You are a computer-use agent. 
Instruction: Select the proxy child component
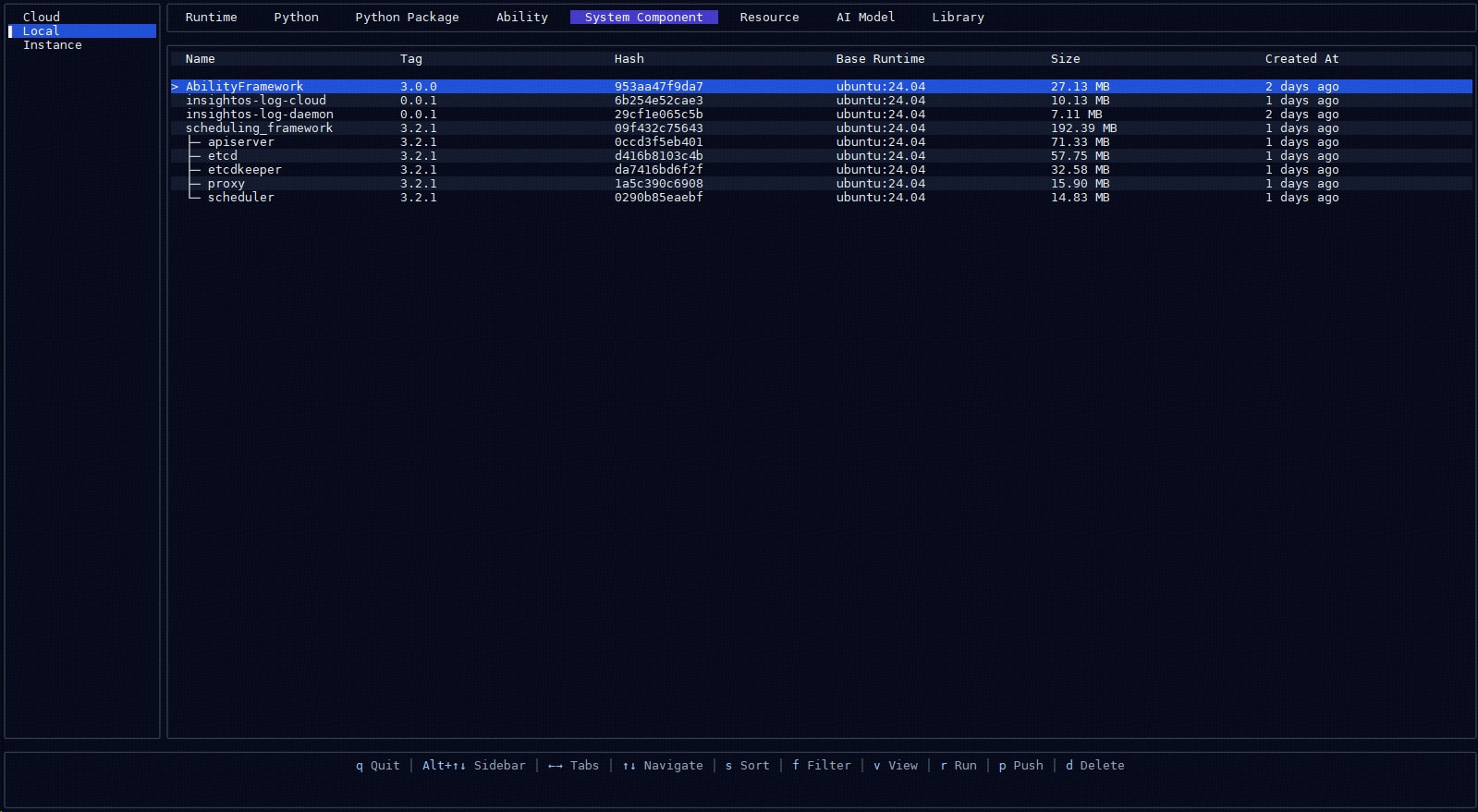tap(822, 183)
